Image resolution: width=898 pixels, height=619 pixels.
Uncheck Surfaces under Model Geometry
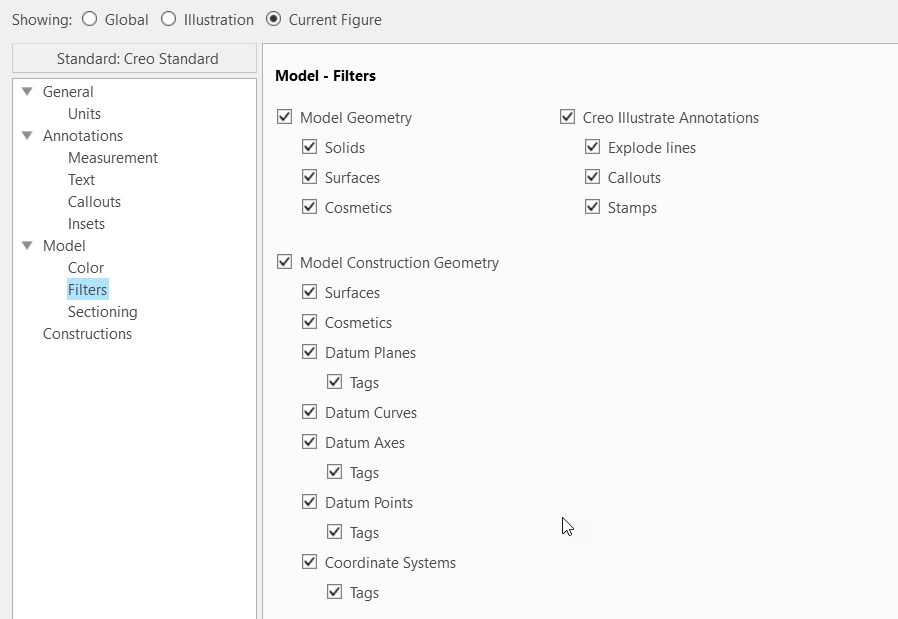pos(310,177)
